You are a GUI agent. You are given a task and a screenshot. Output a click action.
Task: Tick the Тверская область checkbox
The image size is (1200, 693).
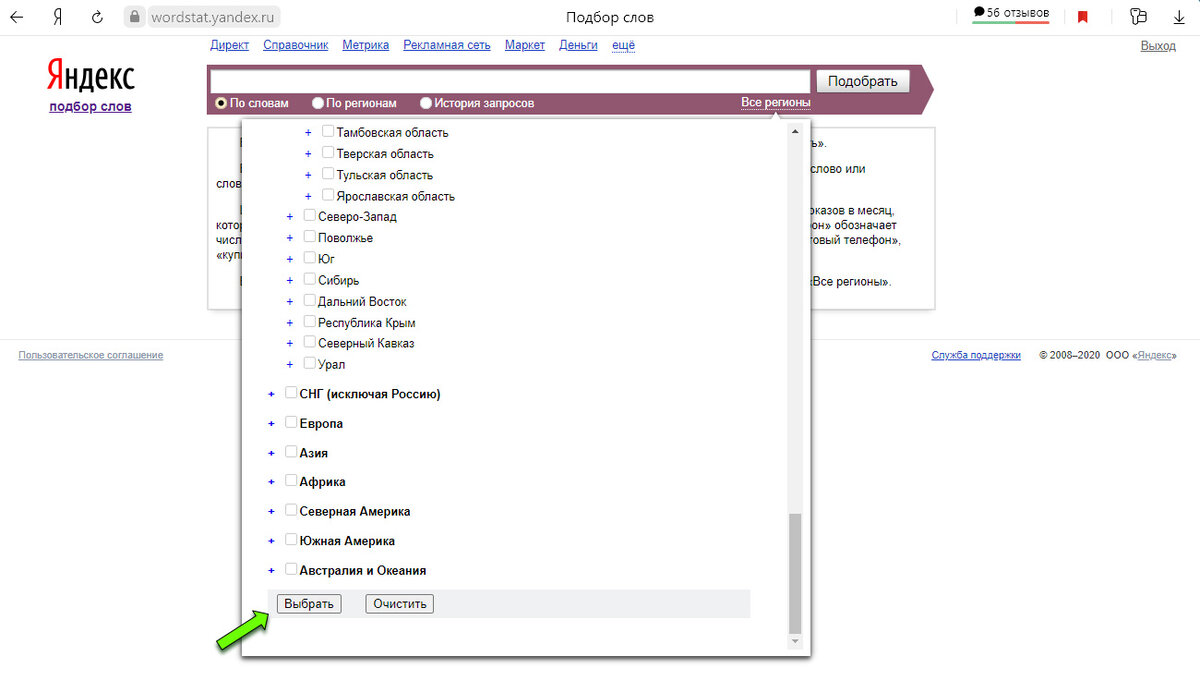coord(328,153)
